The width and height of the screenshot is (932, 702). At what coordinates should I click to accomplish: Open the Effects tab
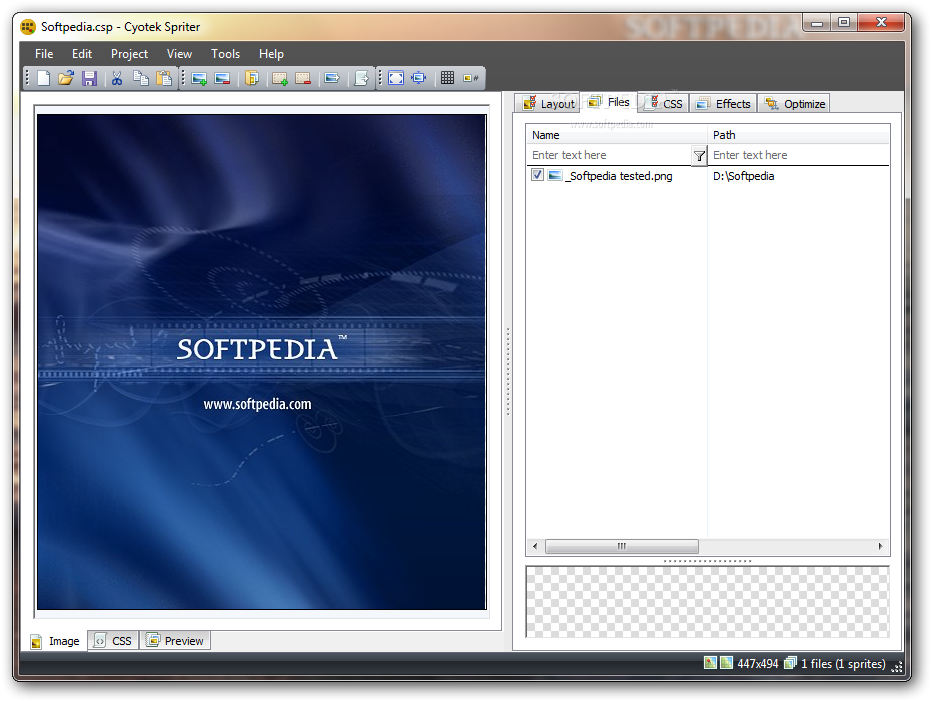coord(723,103)
